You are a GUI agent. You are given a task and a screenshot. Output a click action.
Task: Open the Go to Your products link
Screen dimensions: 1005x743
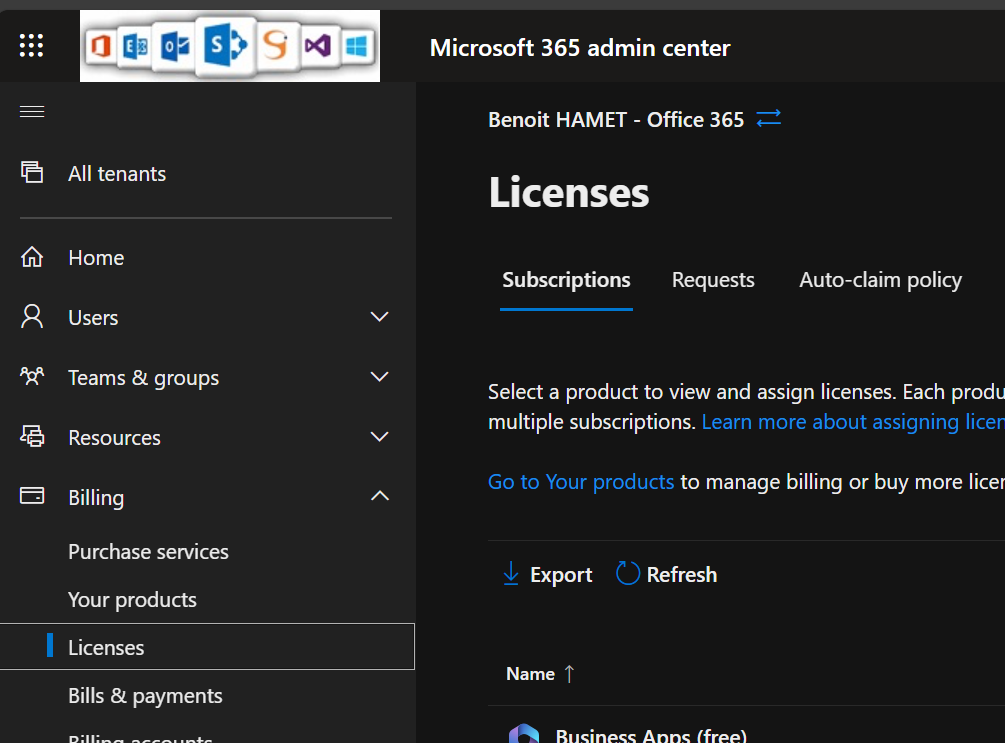tap(581, 482)
